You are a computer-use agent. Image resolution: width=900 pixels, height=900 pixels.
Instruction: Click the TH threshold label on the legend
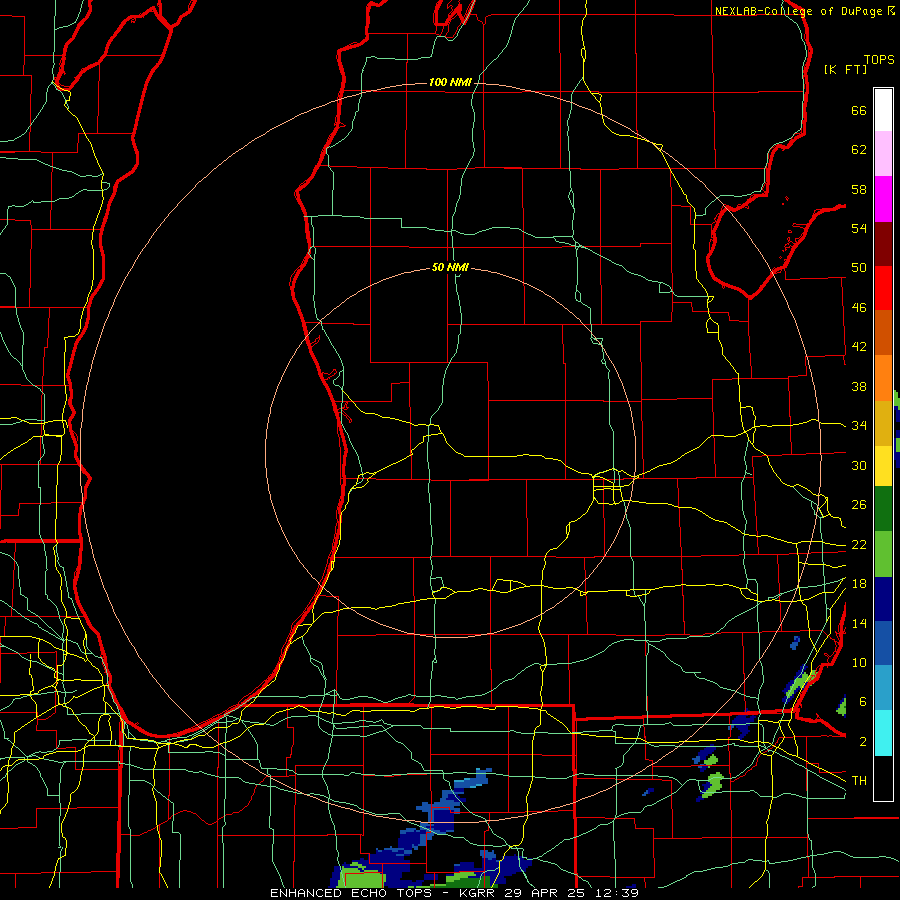(859, 781)
